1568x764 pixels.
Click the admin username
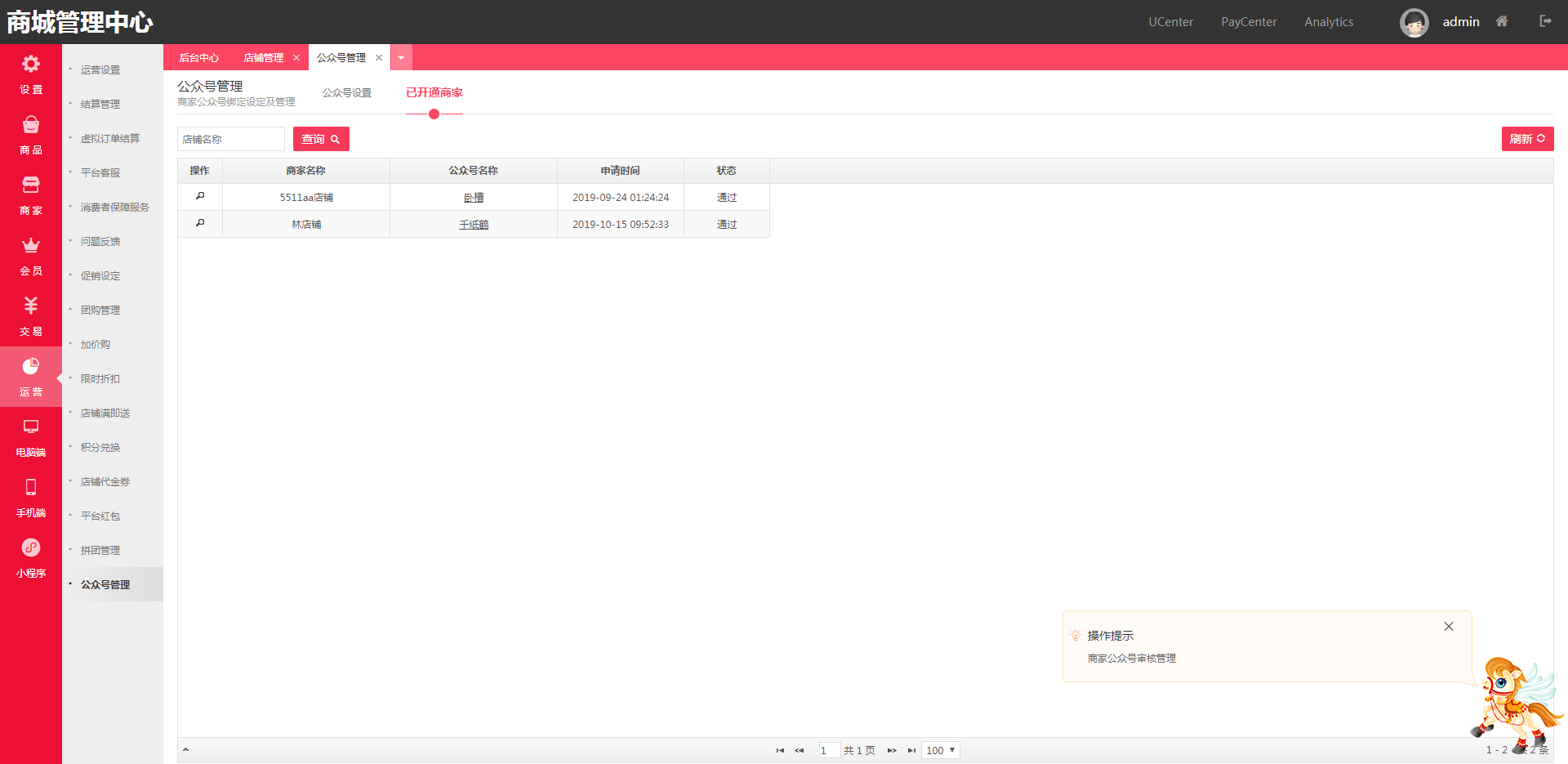click(x=1461, y=22)
